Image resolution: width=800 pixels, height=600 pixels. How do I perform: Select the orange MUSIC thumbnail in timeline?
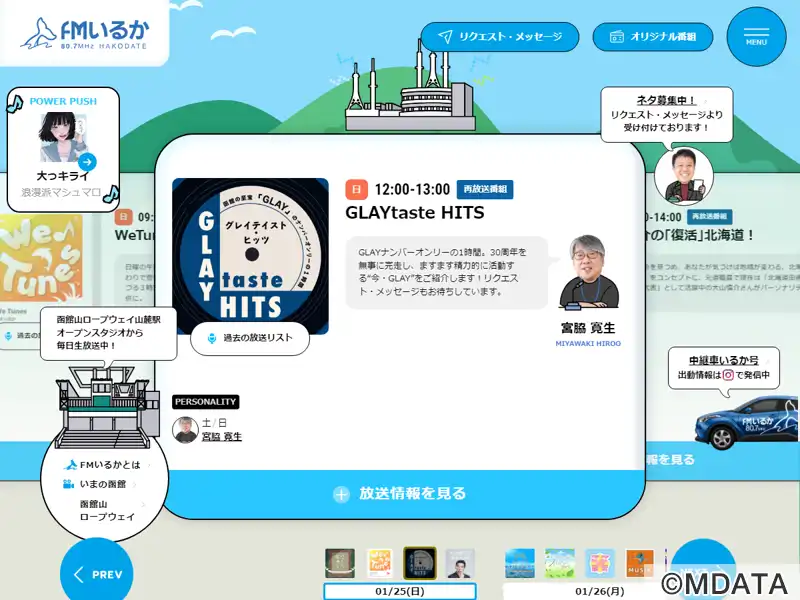pos(639,563)
